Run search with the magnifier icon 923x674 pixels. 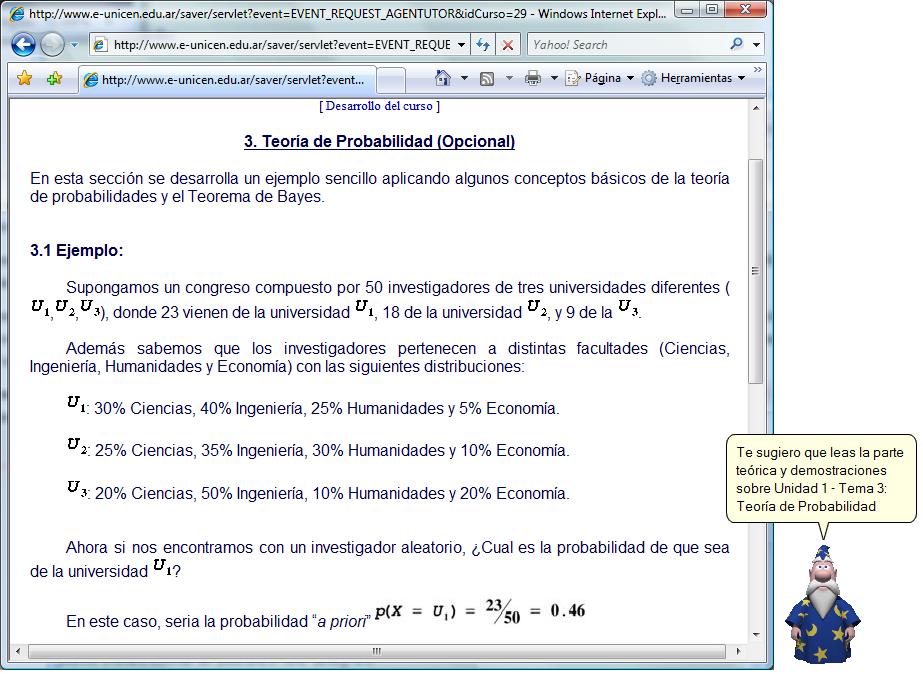pos(736,44)
